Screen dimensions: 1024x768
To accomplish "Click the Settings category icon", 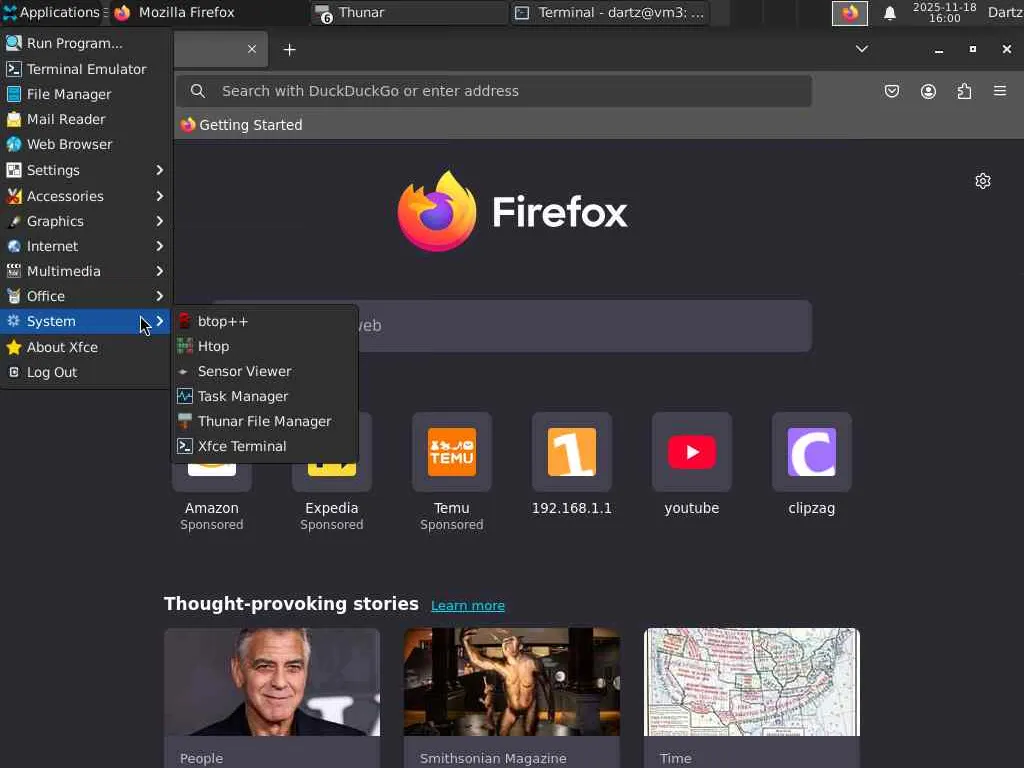I will [x=14, y=170].
